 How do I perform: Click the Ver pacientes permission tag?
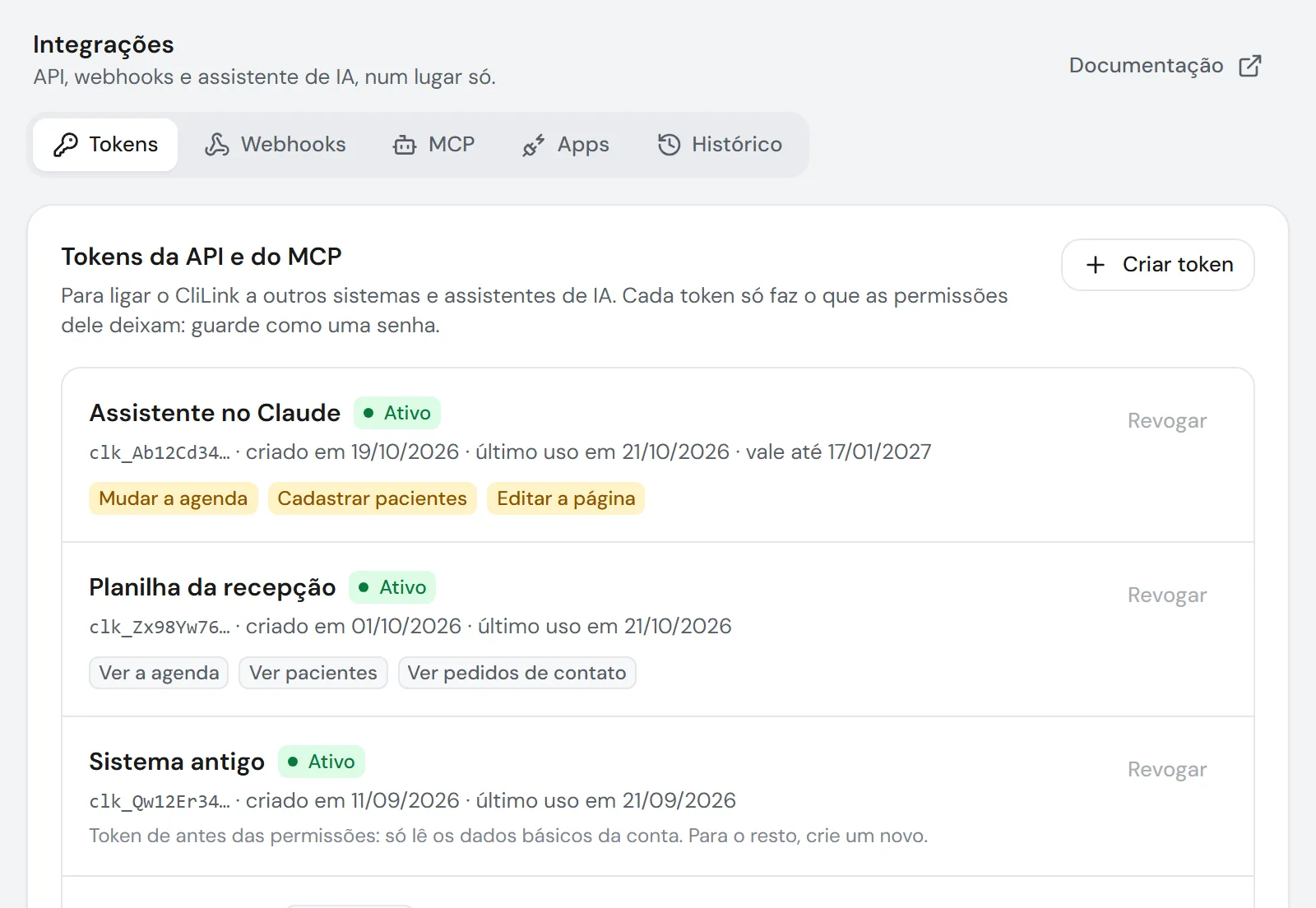pos(313,673)
